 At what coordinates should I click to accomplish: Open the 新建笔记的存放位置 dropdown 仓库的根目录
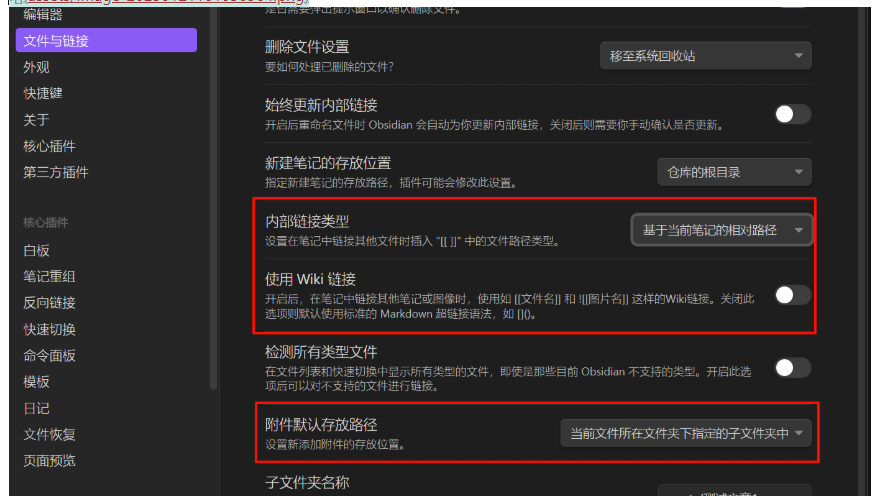point(734,172)
